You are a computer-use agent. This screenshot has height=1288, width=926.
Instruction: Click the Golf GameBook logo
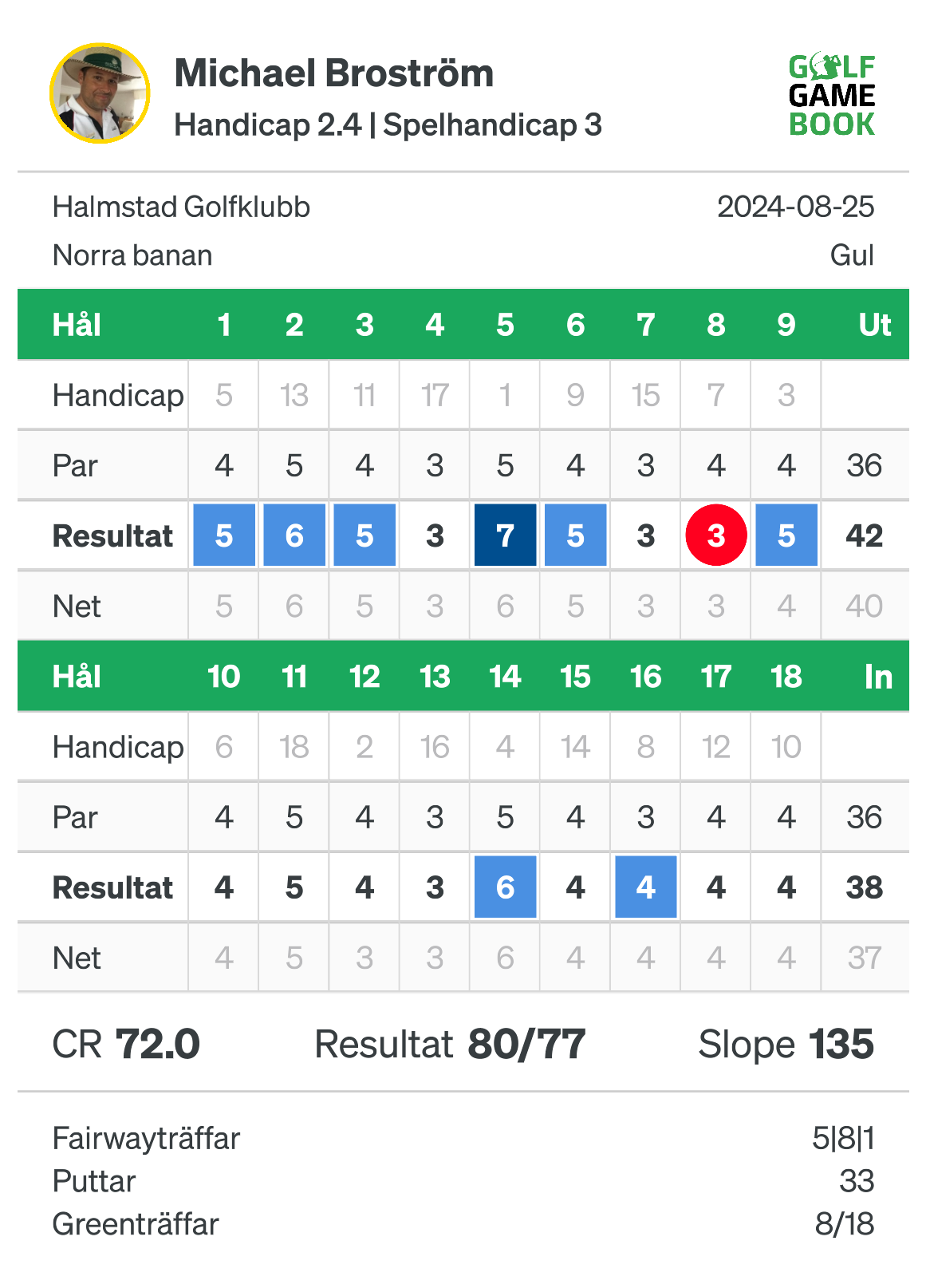point(831,96)
